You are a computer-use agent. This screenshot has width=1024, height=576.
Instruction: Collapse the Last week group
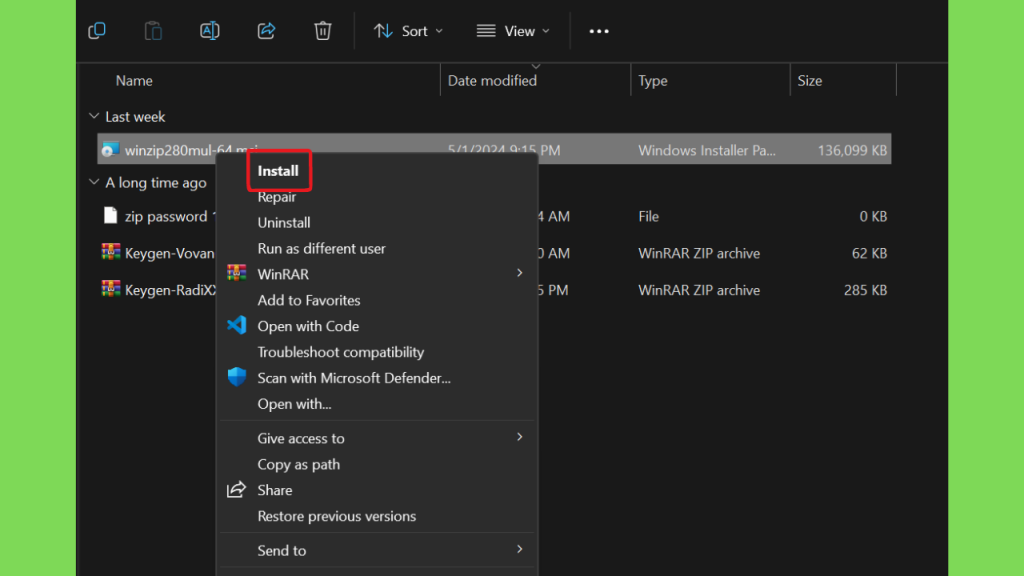[94, 117]
